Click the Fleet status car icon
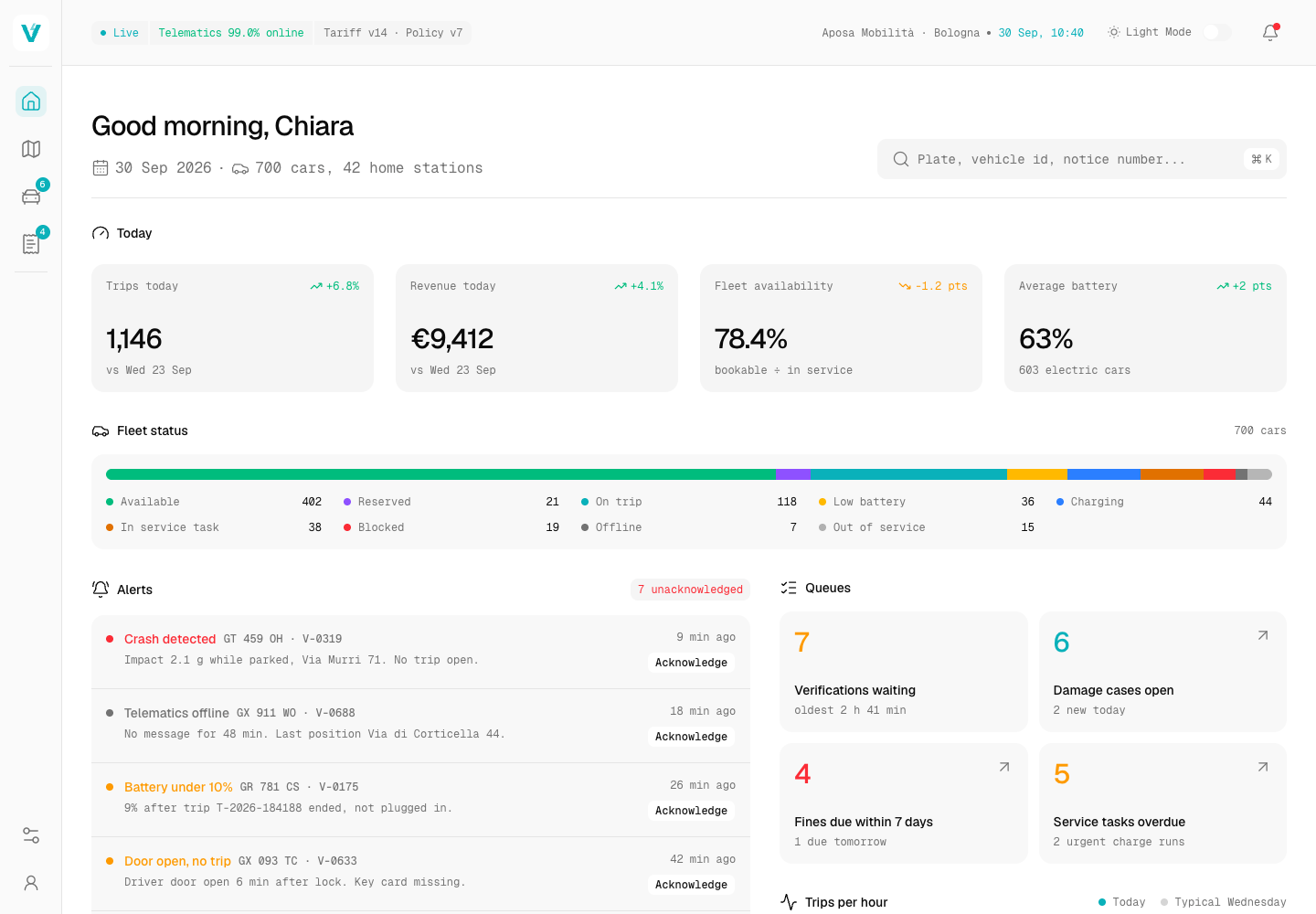The width and height of the screenshot is (1316, 914). pos(101,431)
